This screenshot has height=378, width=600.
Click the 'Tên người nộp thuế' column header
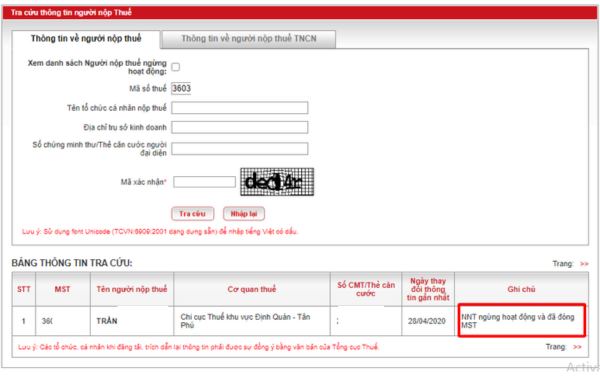click(x=132, y=289)
